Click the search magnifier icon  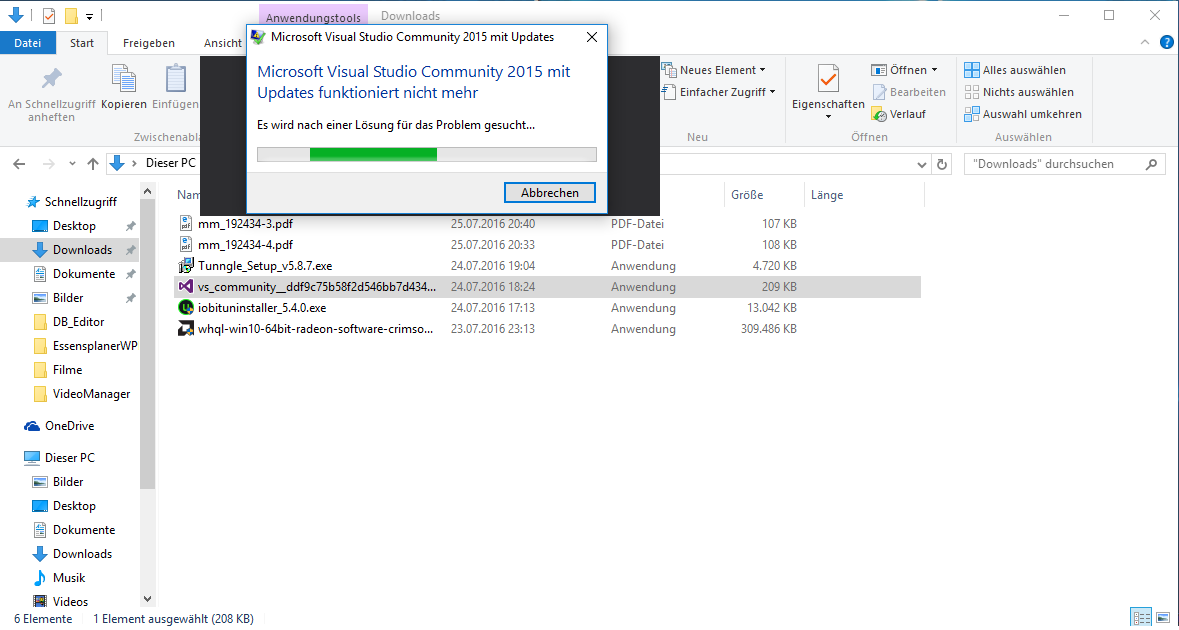pos(1151,164)
